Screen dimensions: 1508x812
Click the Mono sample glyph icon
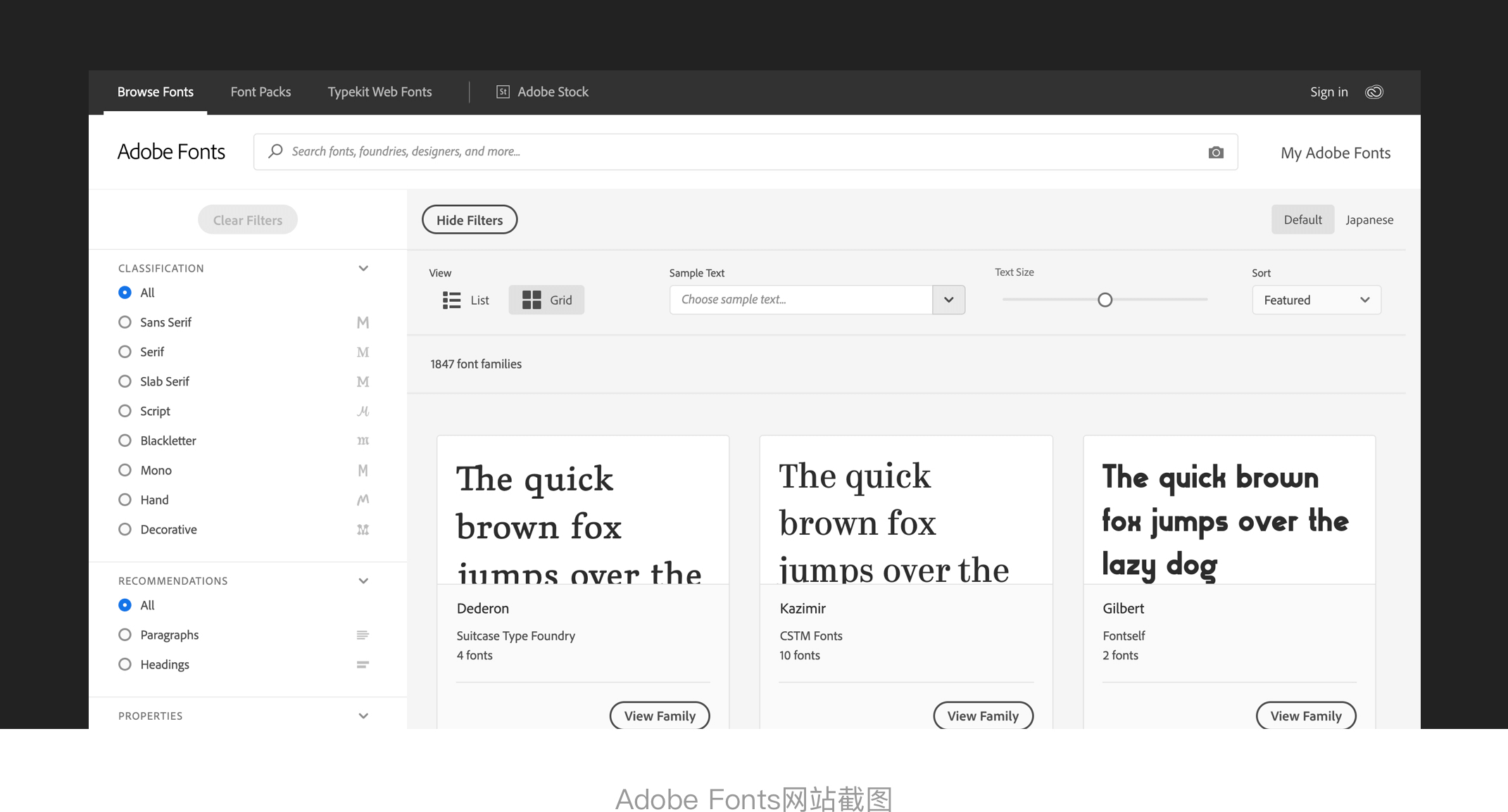[363, 470]
